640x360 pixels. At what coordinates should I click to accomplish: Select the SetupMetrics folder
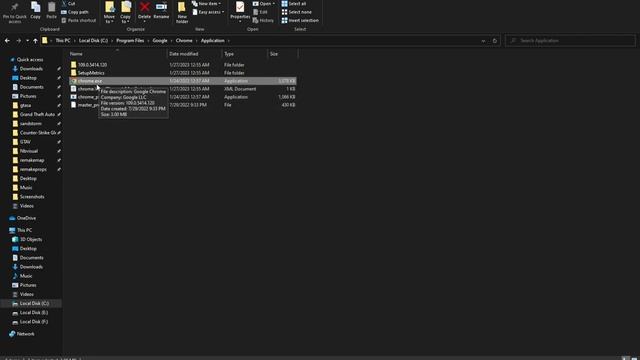182,73
